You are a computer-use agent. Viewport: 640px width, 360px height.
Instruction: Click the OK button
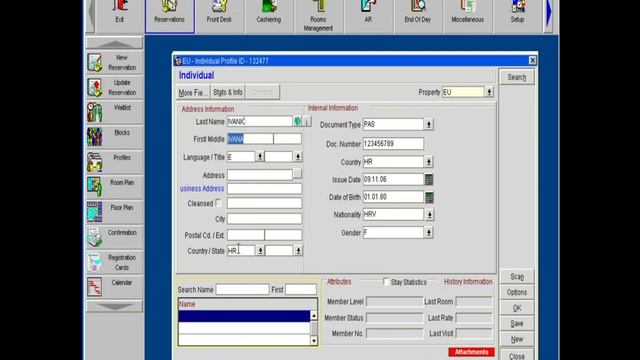pyautogui.click(x=517, y=308)
